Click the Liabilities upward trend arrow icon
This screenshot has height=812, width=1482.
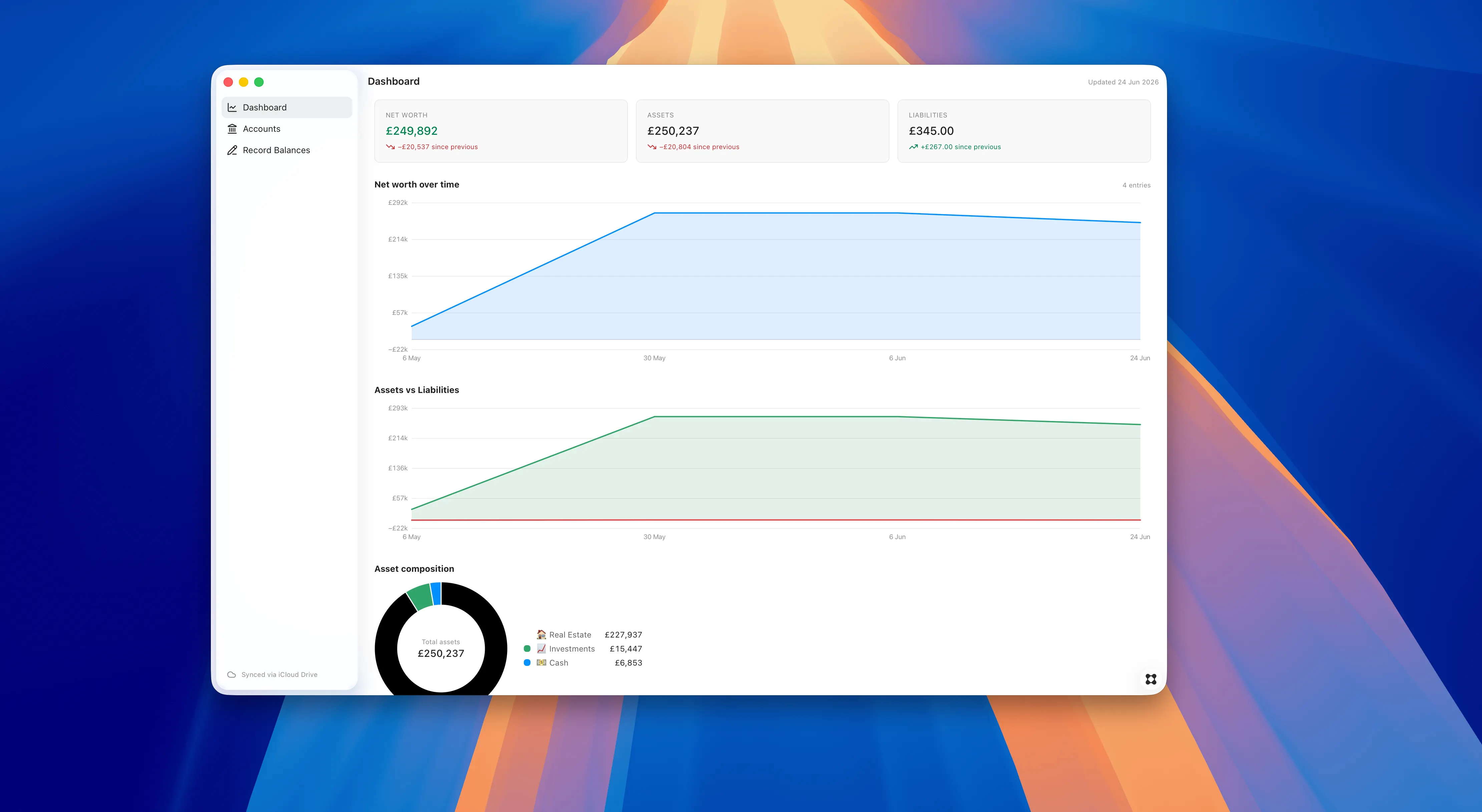(x=913, y=147)
